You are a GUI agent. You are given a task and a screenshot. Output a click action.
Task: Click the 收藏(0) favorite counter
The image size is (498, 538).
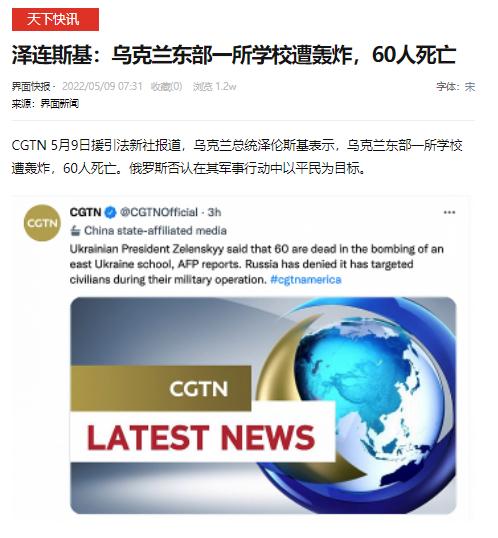click(x=166, y=86)
